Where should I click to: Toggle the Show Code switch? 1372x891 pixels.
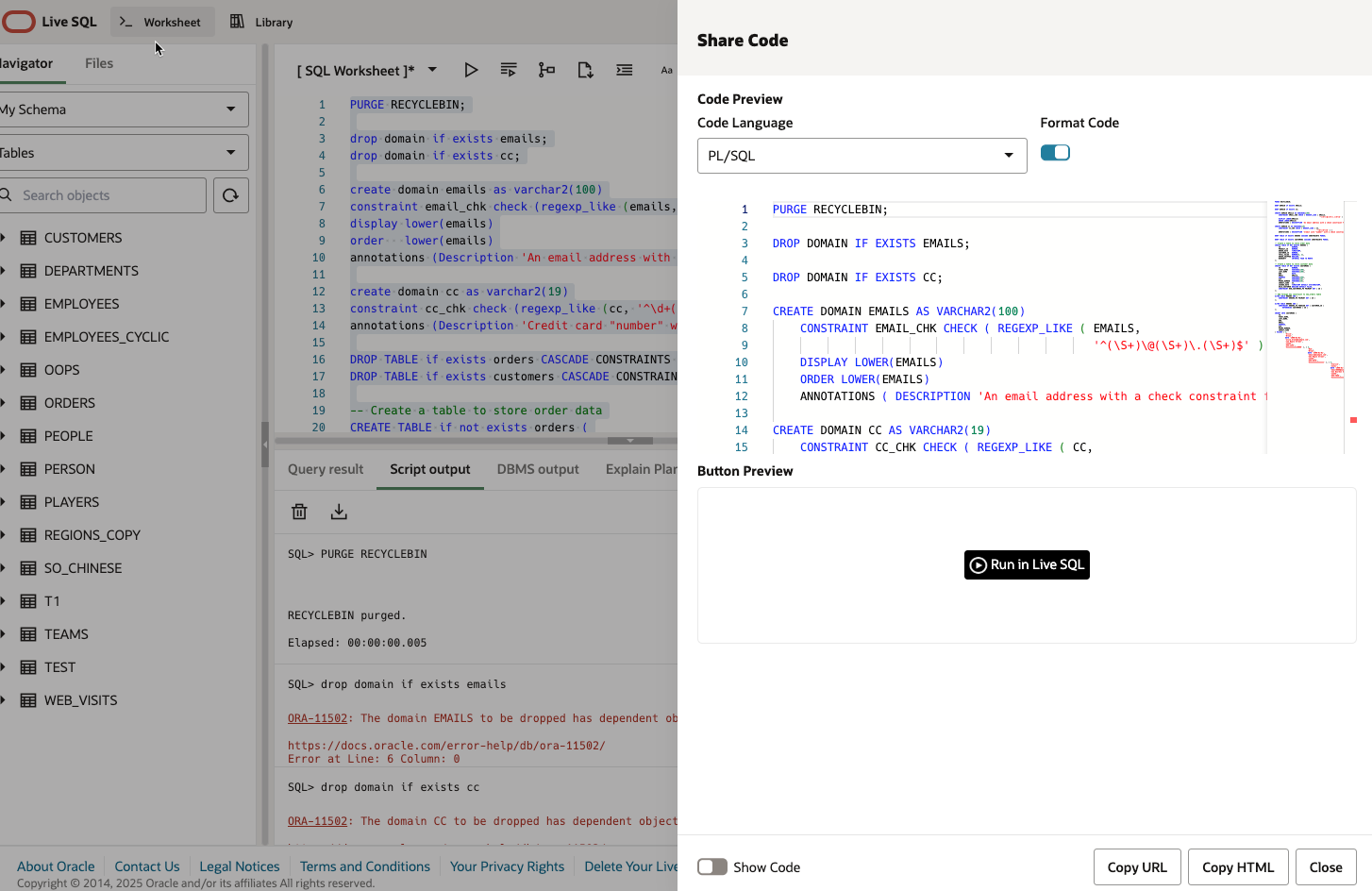point(712,866)
